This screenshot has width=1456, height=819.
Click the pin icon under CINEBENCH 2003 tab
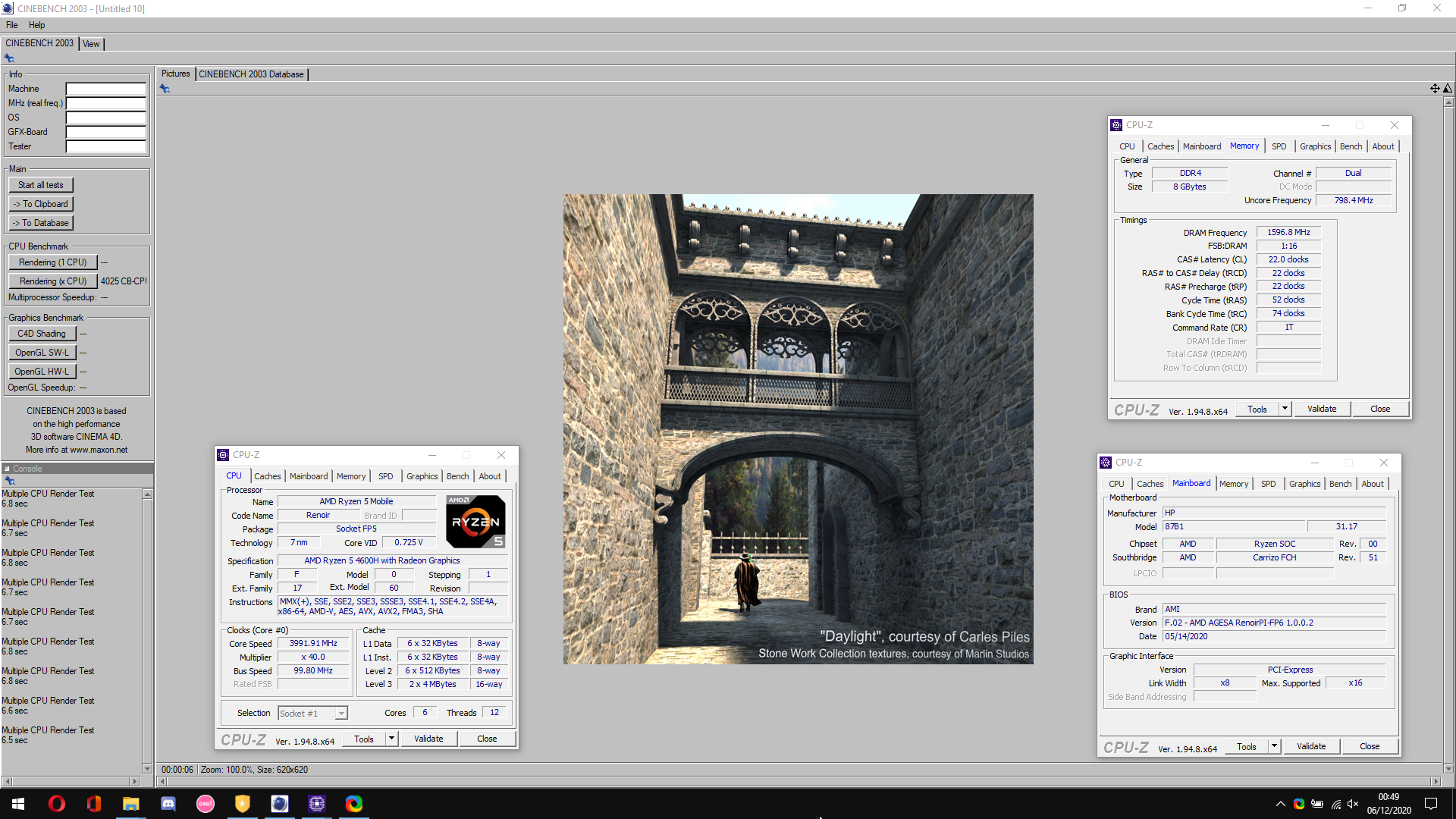point(9,58)
